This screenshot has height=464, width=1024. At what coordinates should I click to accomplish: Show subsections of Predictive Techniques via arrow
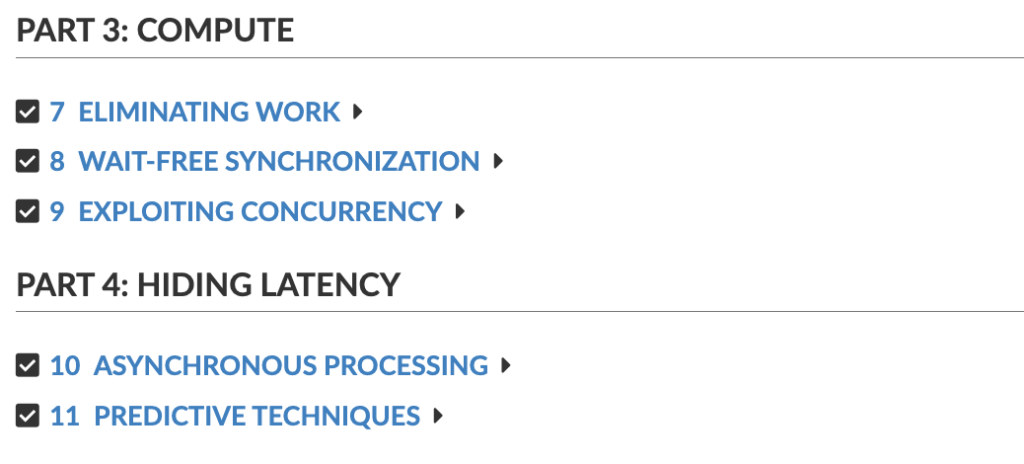pyautogui.click(x=438, y=415)
